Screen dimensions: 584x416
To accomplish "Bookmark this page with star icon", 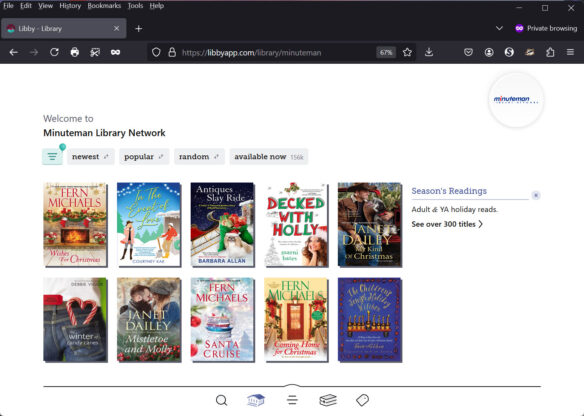I will [407, 53].
